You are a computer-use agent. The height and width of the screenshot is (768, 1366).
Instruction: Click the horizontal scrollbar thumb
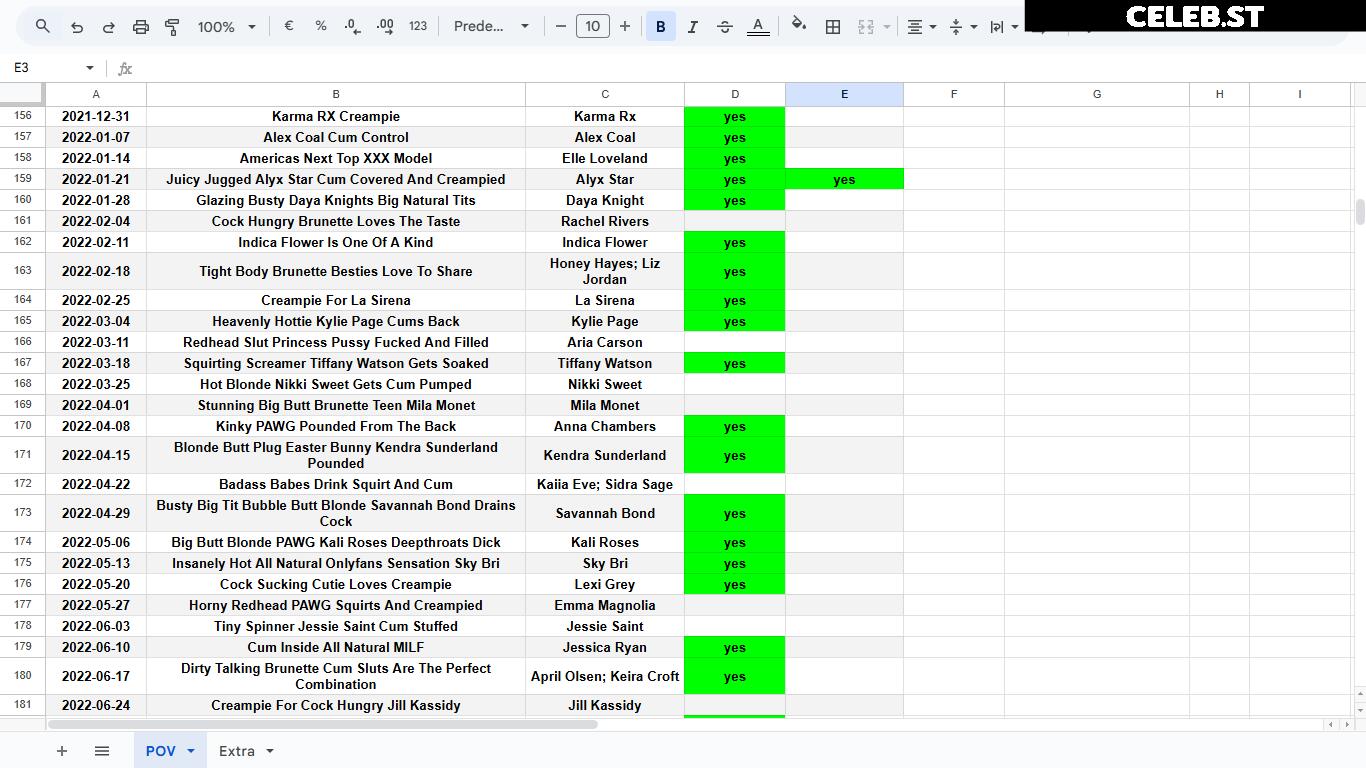[322, 724]
